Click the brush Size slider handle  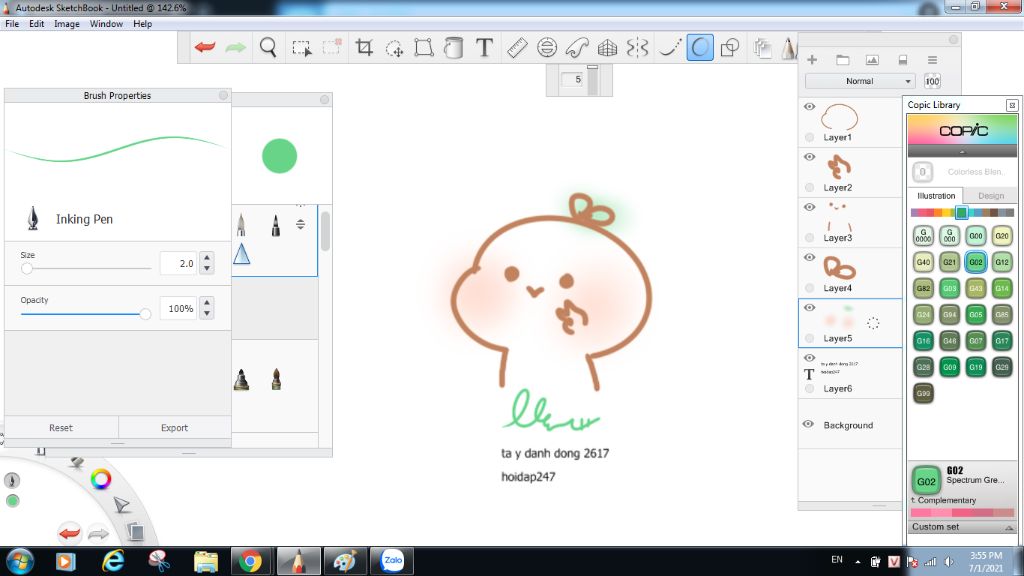coord(27,268)
